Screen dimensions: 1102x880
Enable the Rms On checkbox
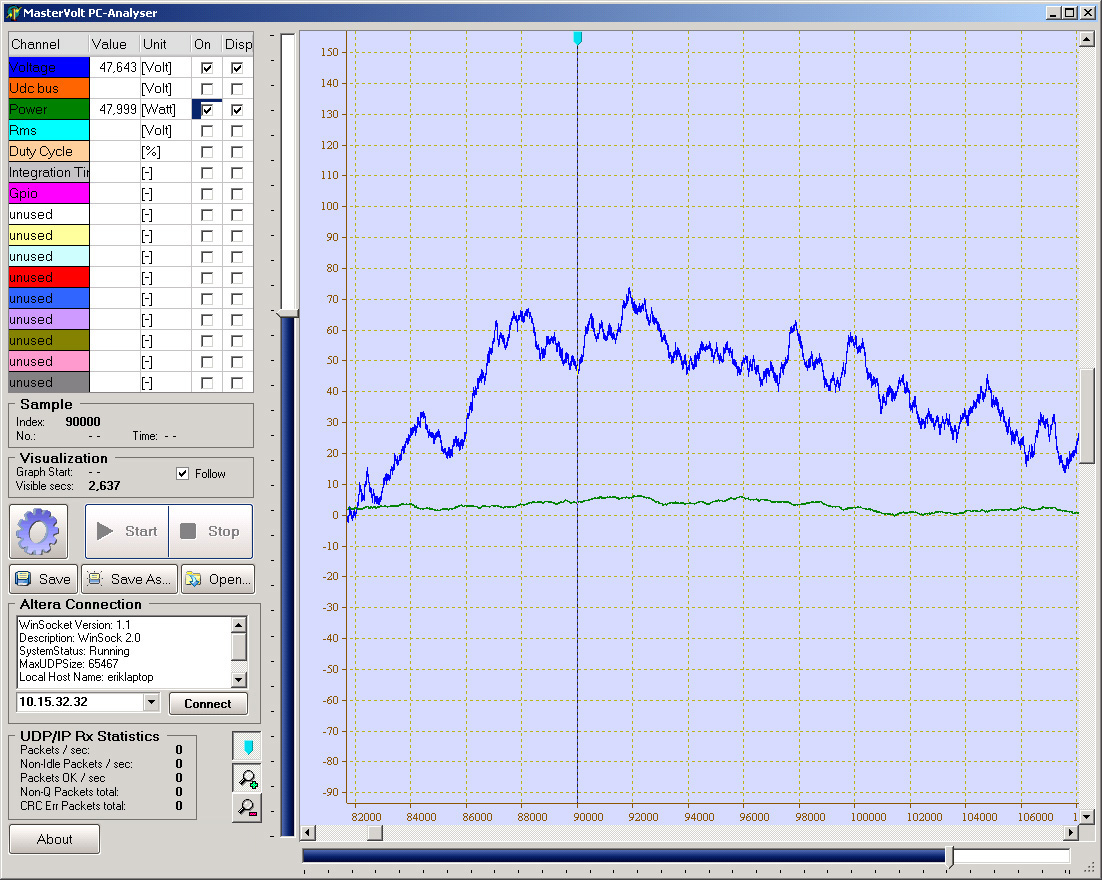[x=207, y=131]
